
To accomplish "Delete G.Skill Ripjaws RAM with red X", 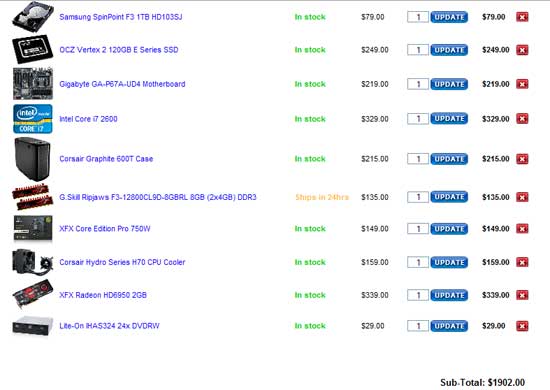I will [x=522, y=197].
